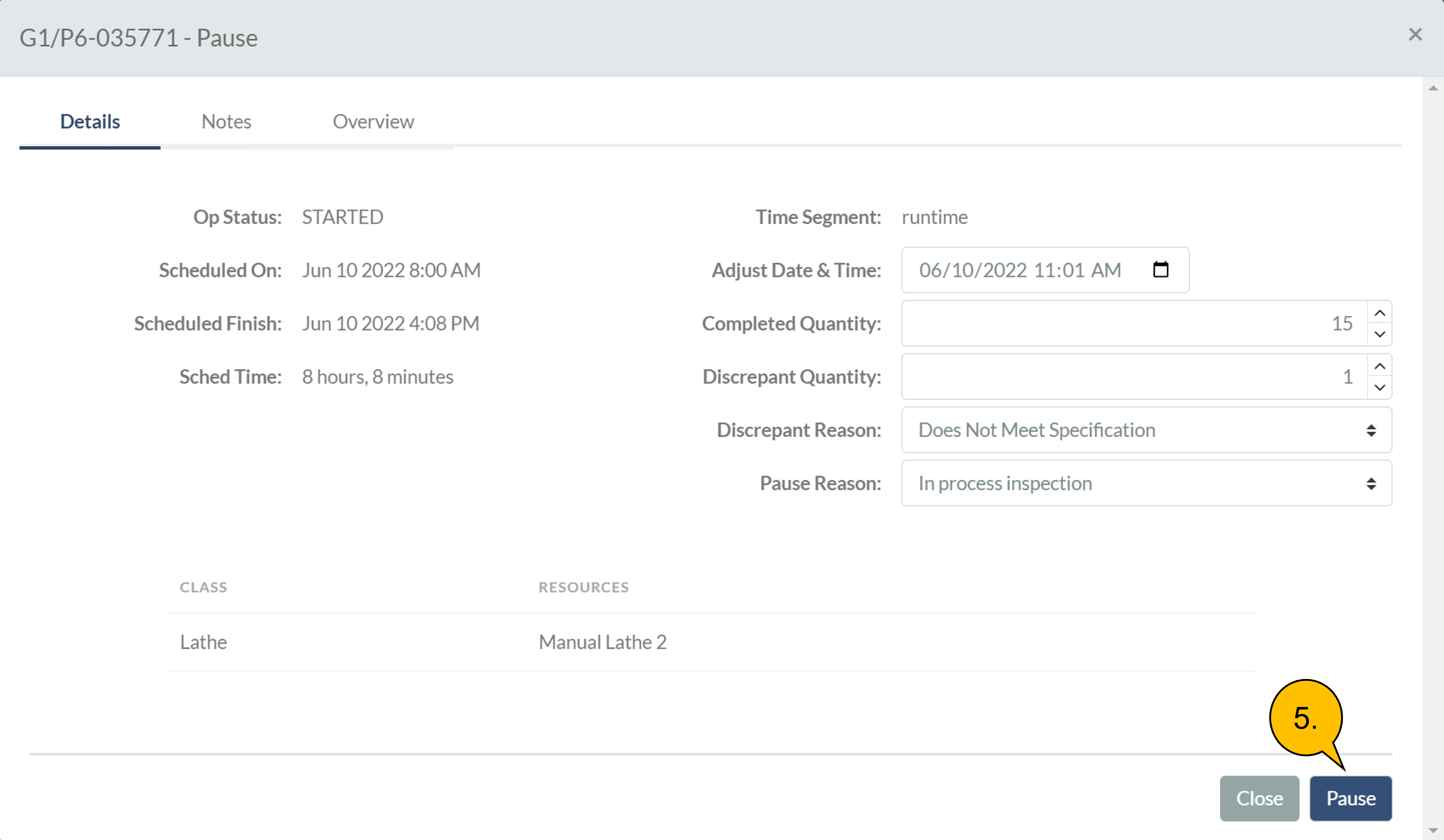Screen dimensions: 1444x840
Task: Click the blue Pause button
Action: 1350,798
